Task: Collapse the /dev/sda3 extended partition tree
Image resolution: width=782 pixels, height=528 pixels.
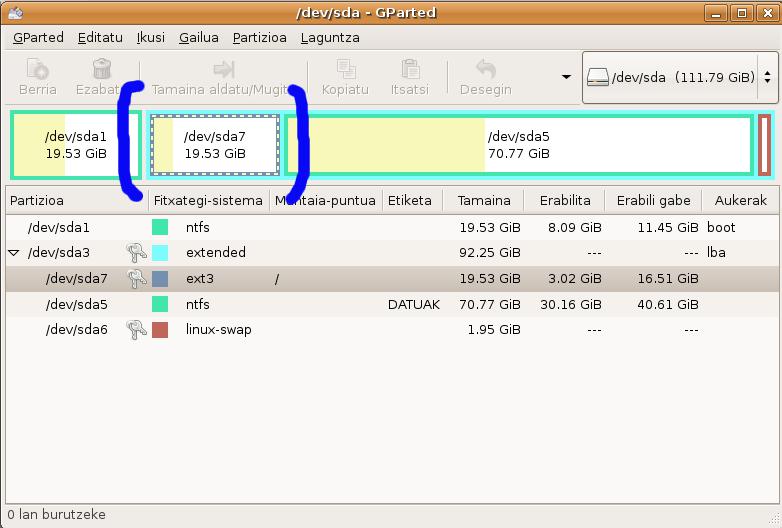Action: point(14,253)
